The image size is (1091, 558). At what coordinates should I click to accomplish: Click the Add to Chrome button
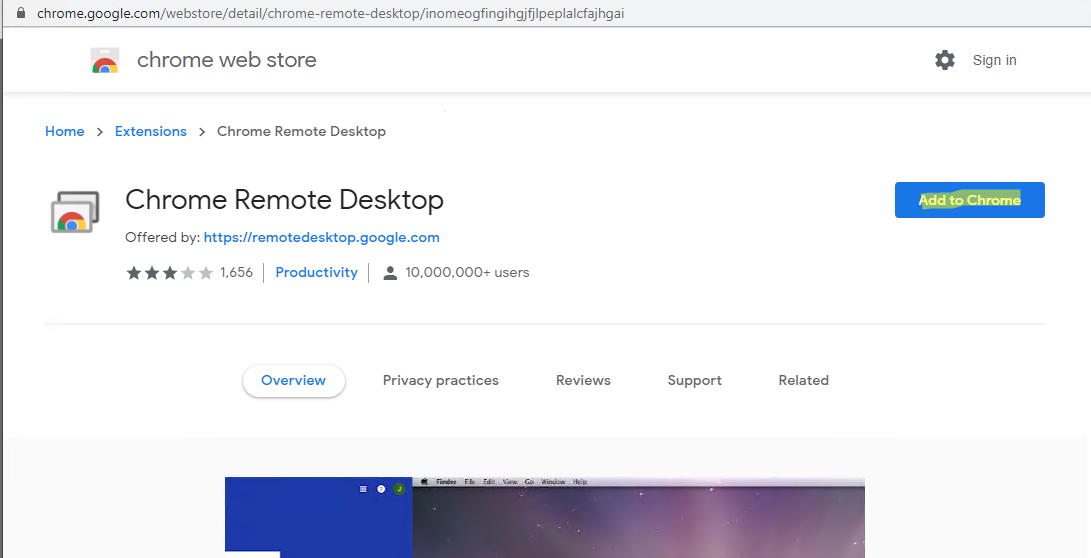point(969,200)
